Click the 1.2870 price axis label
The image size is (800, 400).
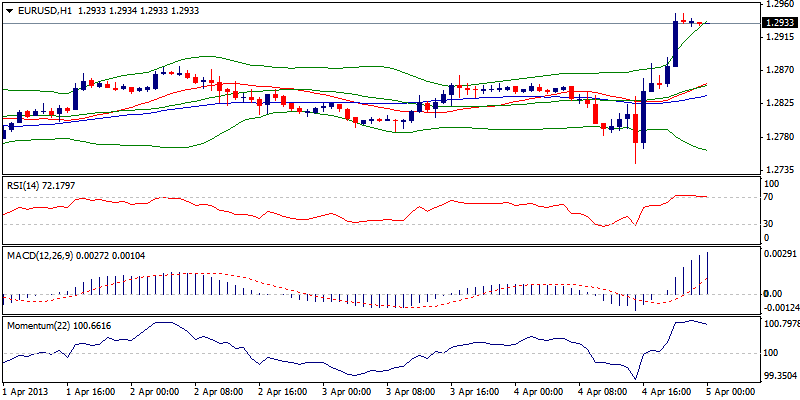click(x=778, y=70)
